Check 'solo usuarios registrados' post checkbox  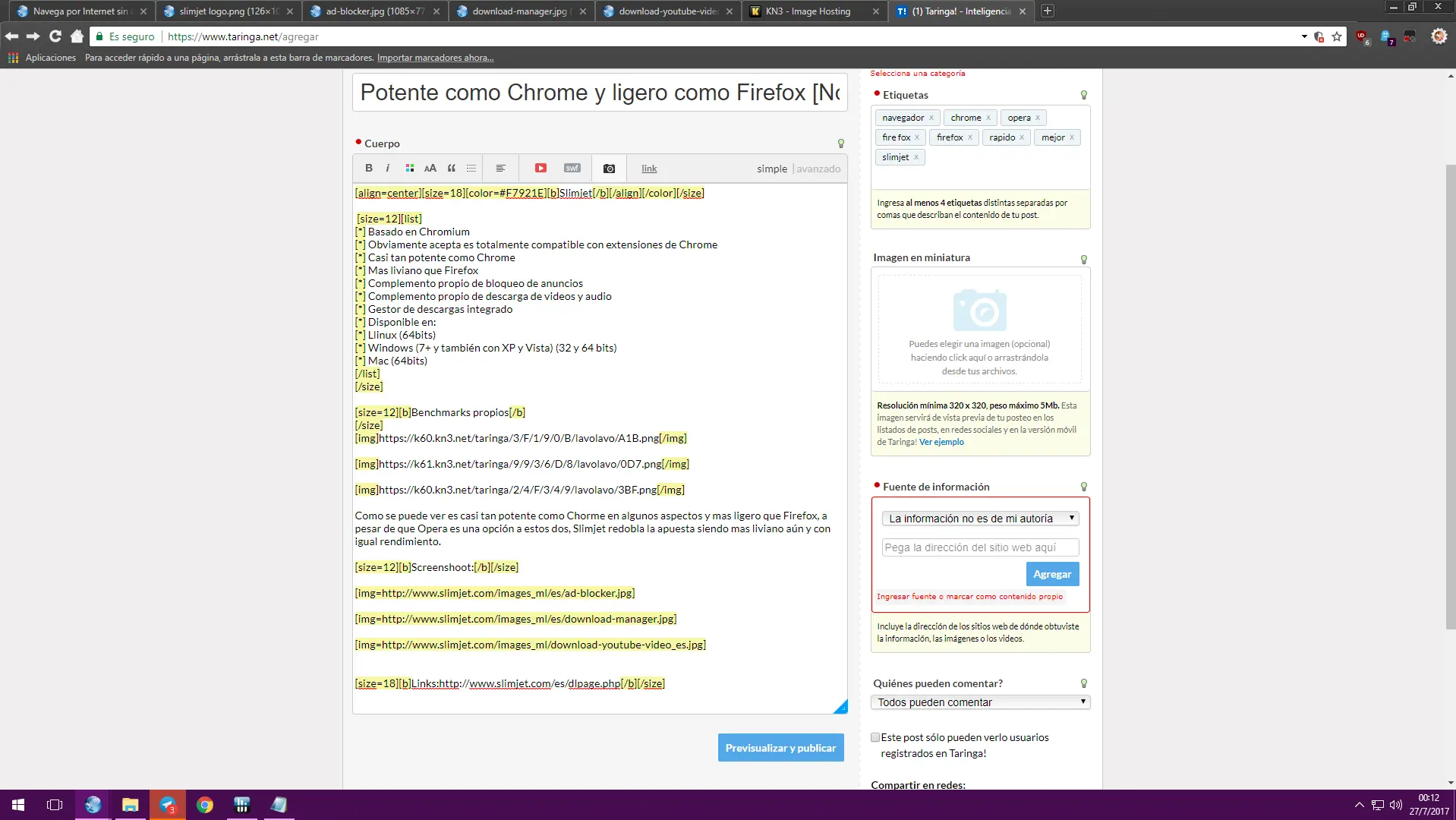[x=875, y=737]
